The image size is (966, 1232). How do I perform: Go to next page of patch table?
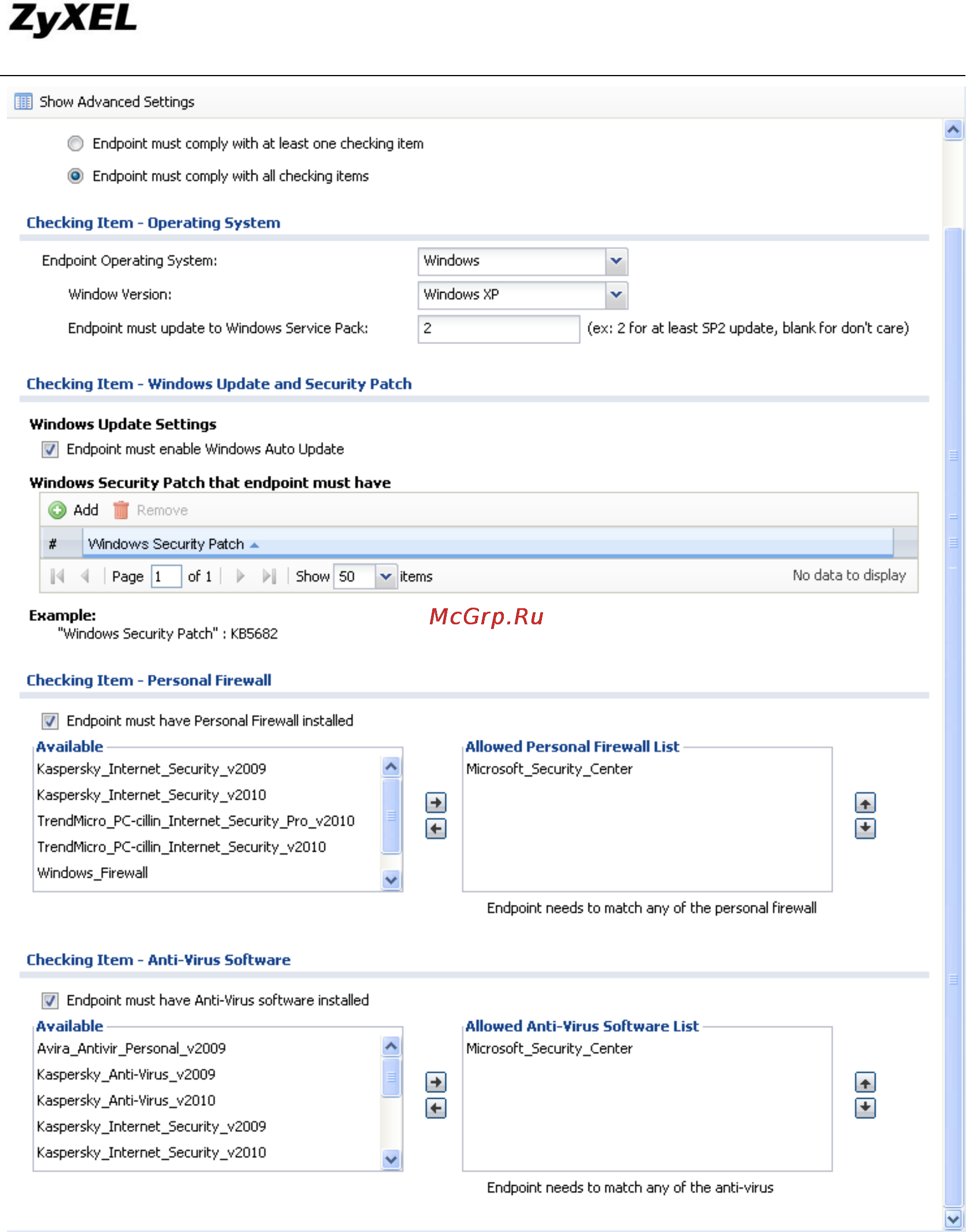[x=241, y=576]
